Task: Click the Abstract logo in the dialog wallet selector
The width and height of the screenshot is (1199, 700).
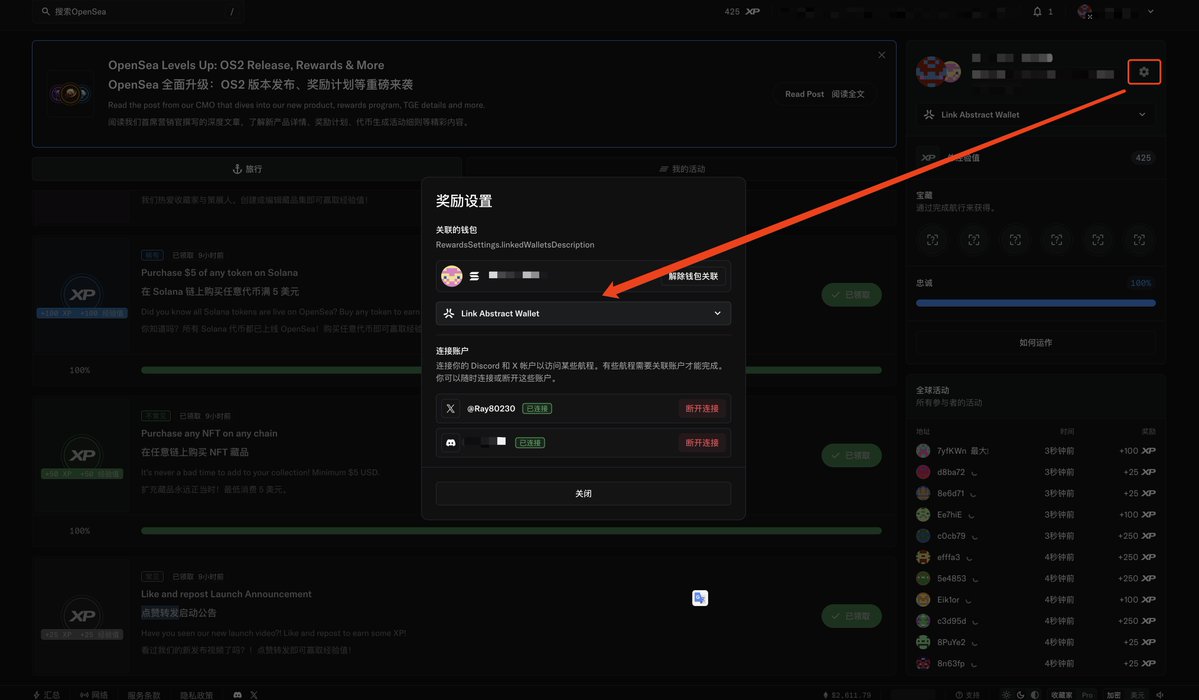Action: point(449,314)
